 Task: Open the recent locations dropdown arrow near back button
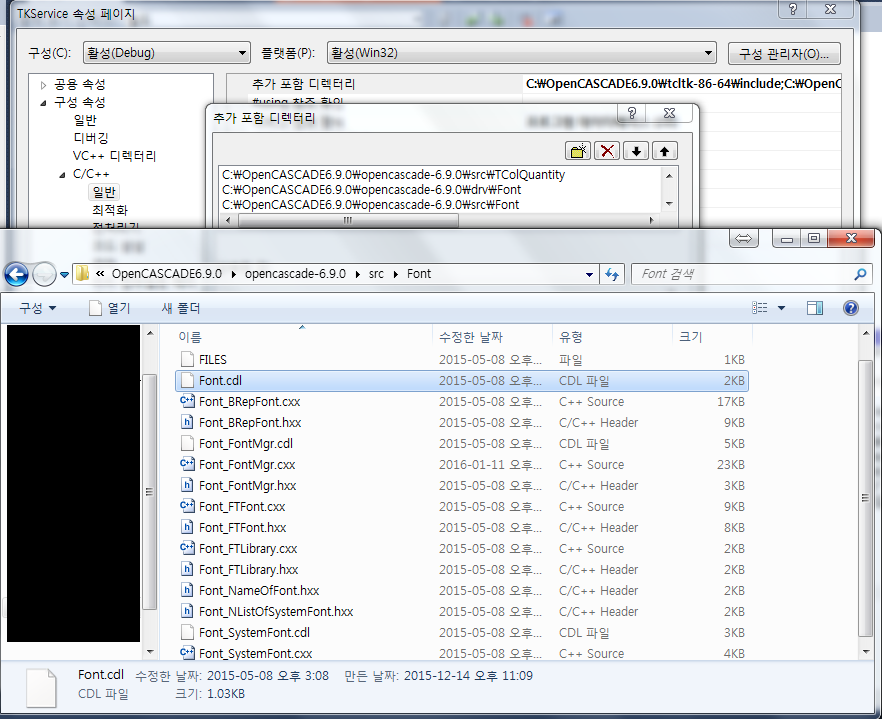pyautogui.click(x=64, y=275)
